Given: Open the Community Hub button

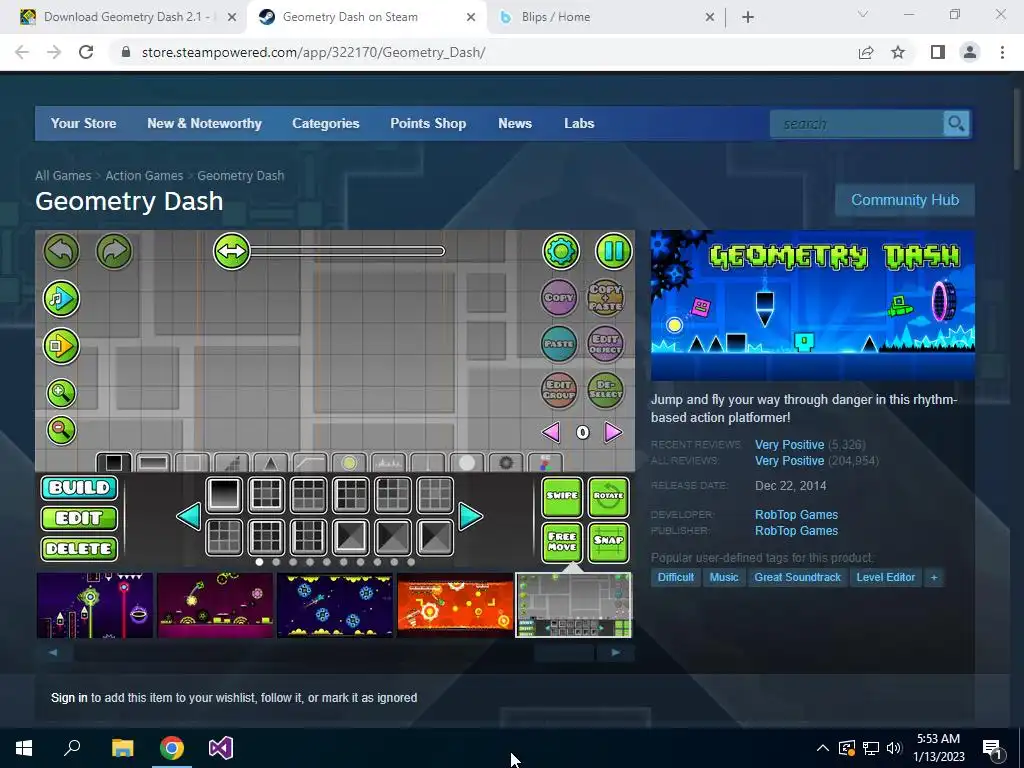Looking at the screenshot, I should click(904, 200).
